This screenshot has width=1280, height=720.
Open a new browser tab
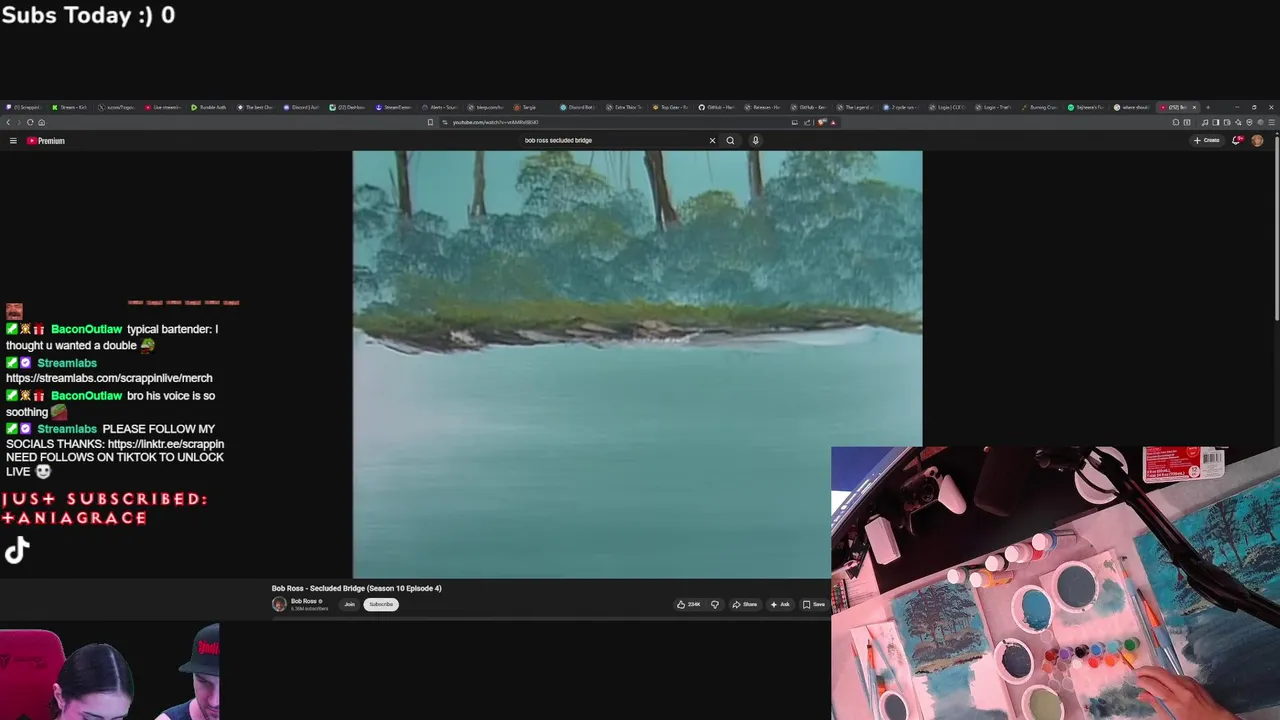(x=1207, y=107)
